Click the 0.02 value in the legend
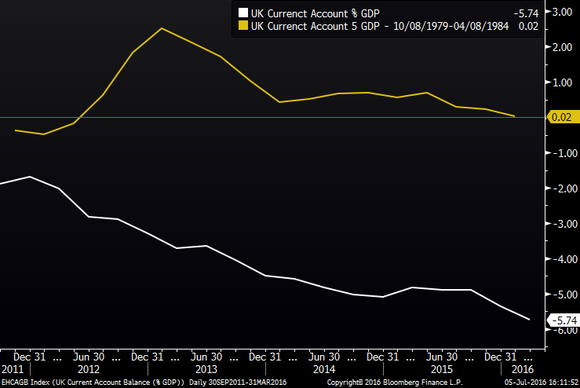 pos(528,26)
